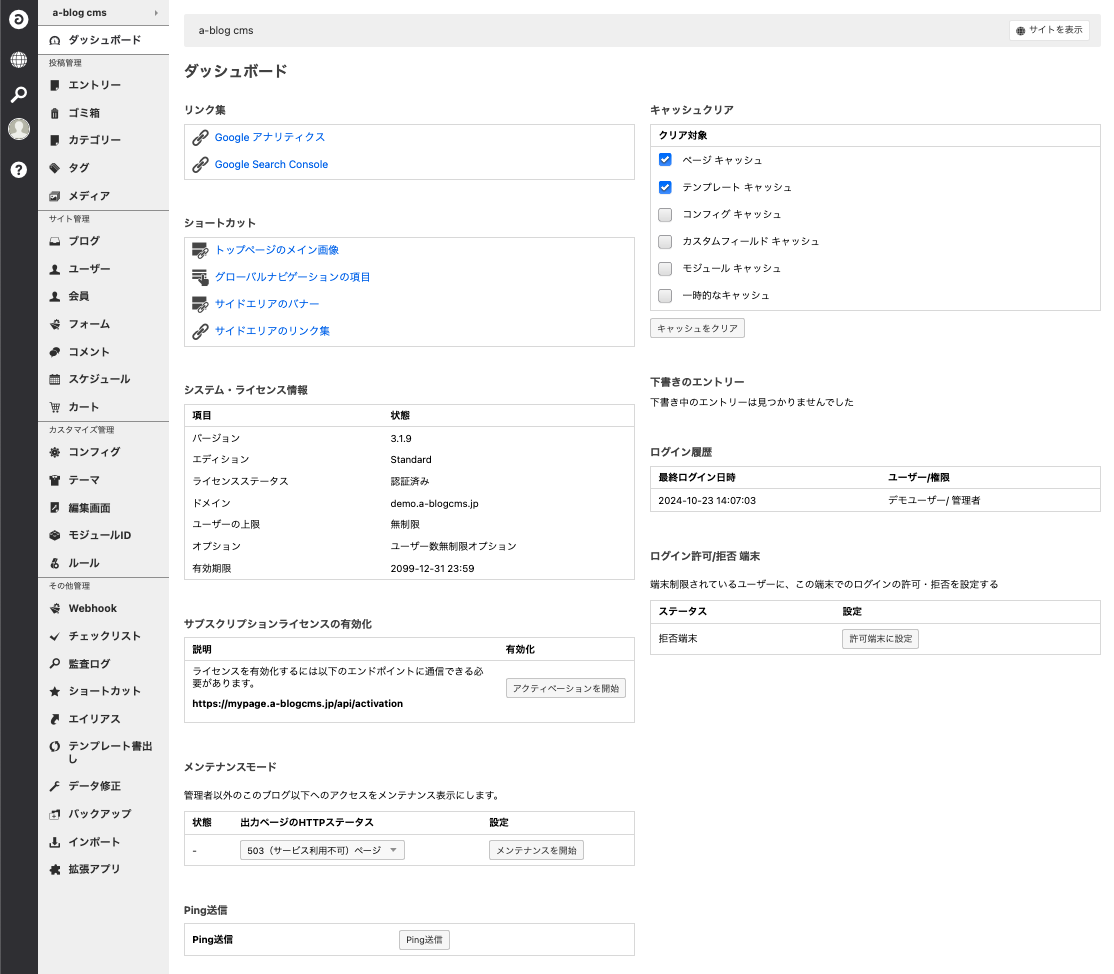The image size is (1114, 974).
Task: Open the HTTP status 503 dropdown
Action: coord(322,850)
